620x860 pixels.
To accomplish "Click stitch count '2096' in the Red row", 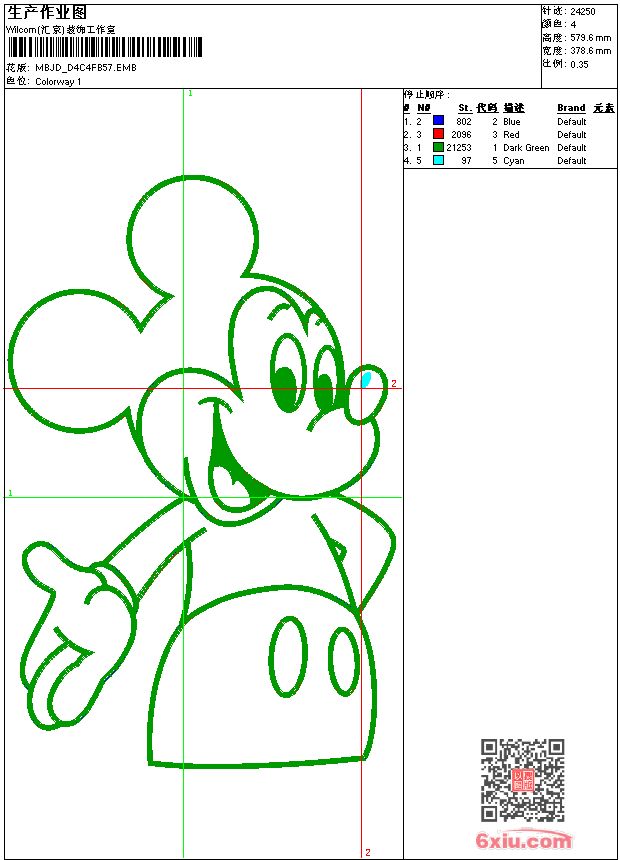I will [461, 135].
